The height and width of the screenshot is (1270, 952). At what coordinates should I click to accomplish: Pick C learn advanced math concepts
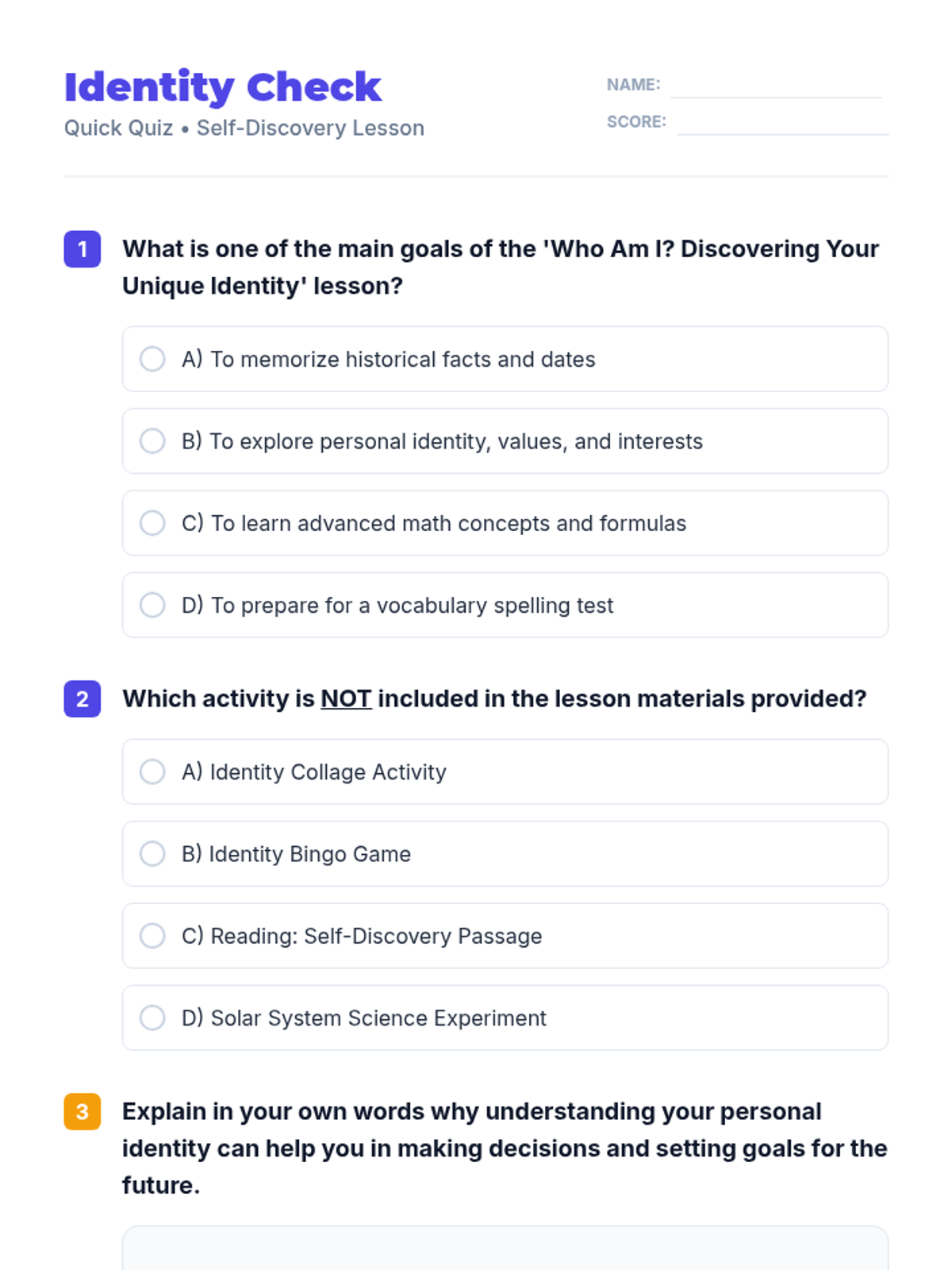coord(152,523)
